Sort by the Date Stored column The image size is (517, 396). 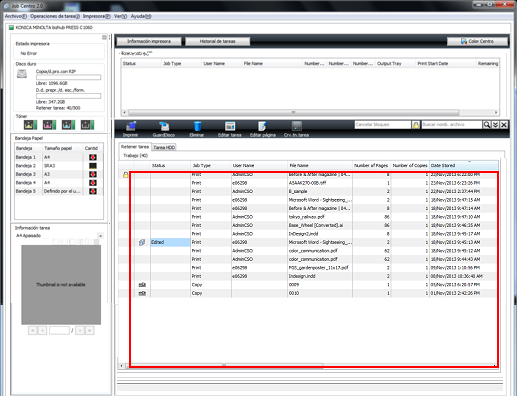pyautogui.click(x=464, y=165)
